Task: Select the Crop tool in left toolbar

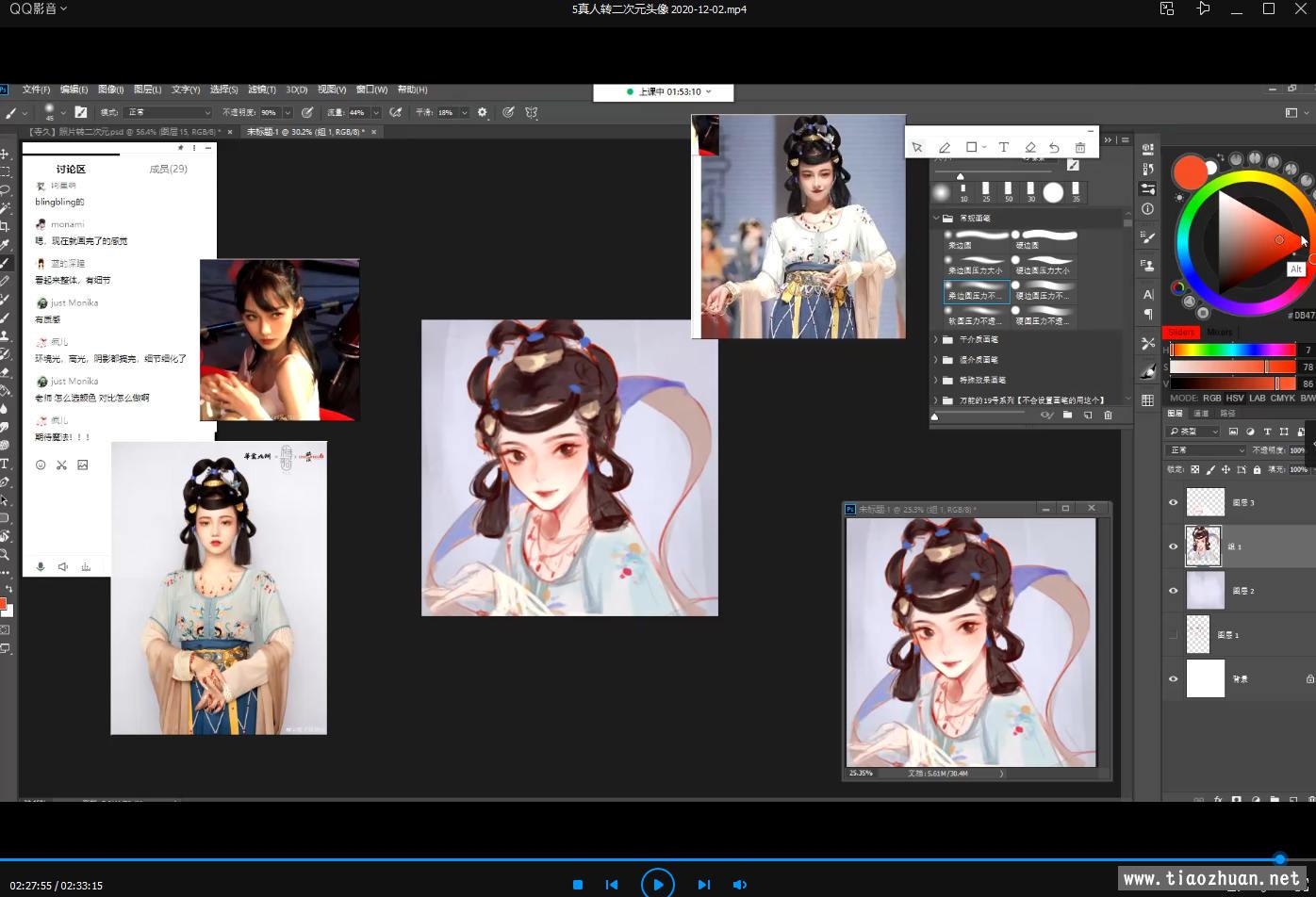Action: [5, 226]
